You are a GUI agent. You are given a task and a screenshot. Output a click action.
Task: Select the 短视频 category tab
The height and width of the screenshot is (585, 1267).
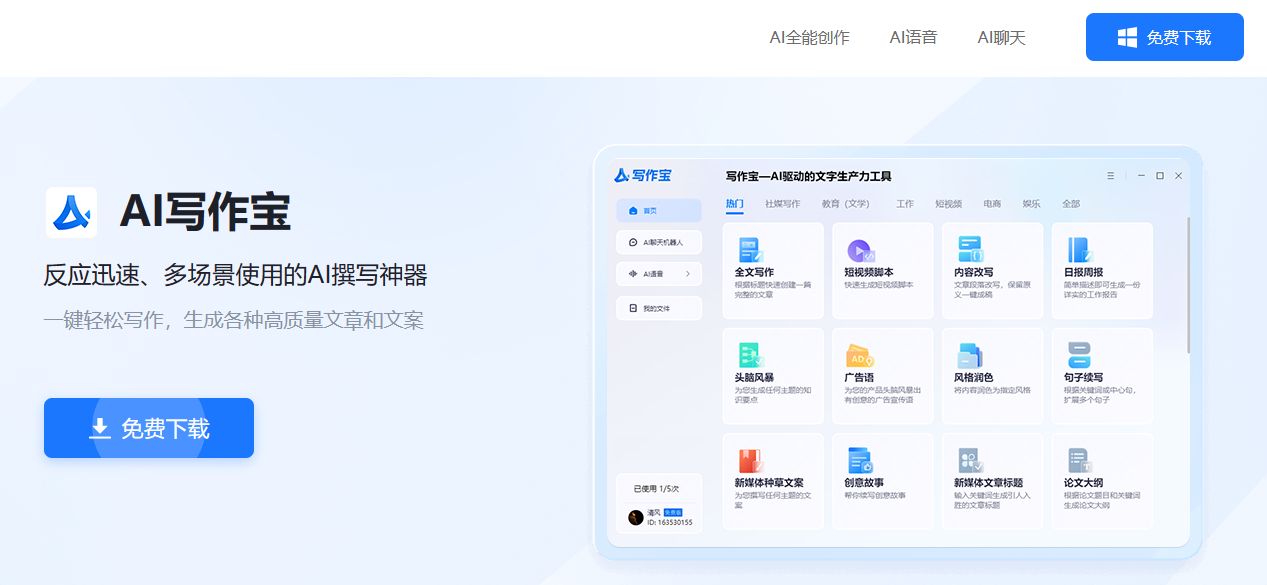click(x=948, y=204)
